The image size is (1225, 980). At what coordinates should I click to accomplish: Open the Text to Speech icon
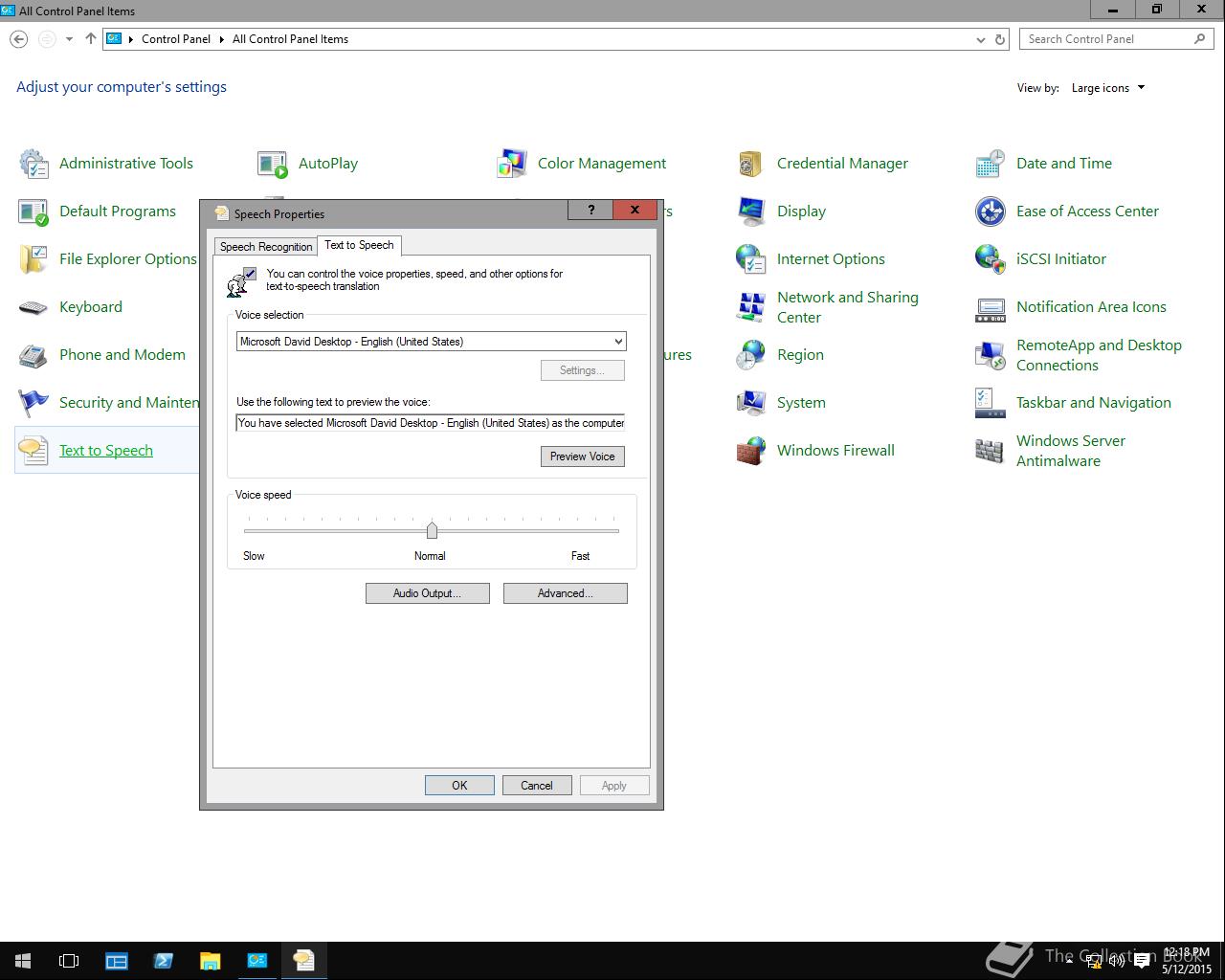click(33, 451)
